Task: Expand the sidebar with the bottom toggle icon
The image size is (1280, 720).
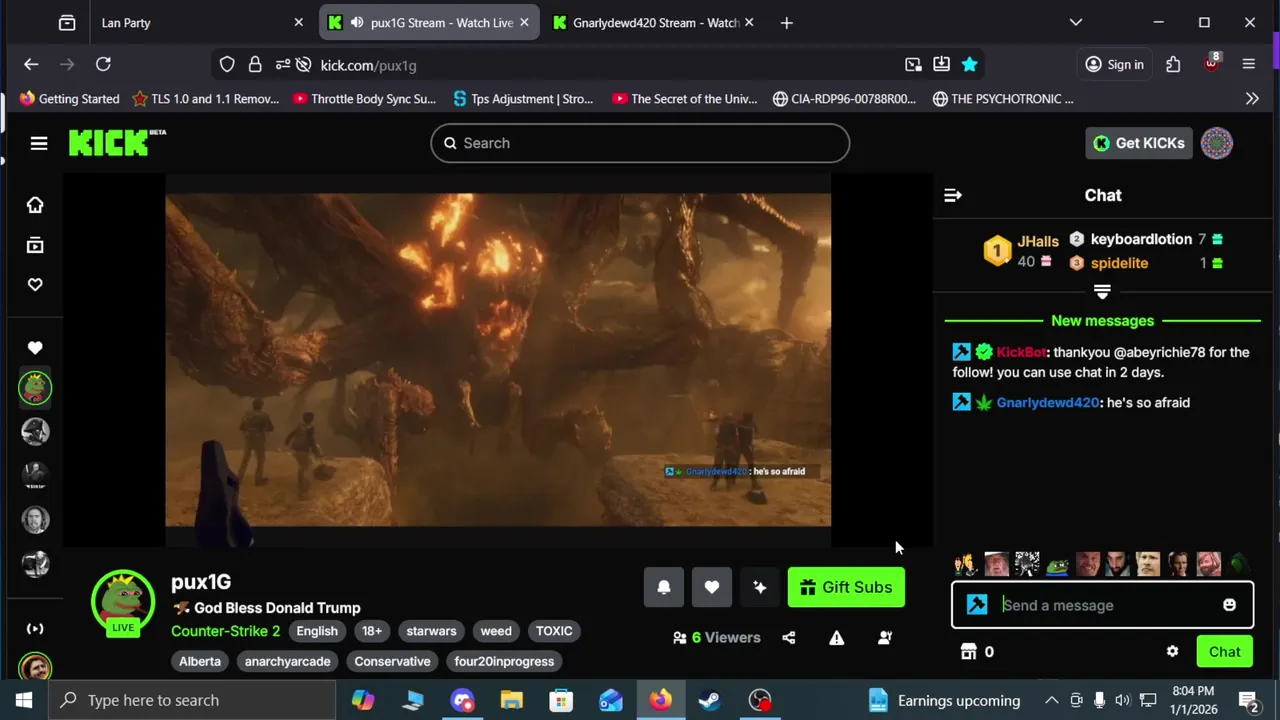Action: (35, 629)
